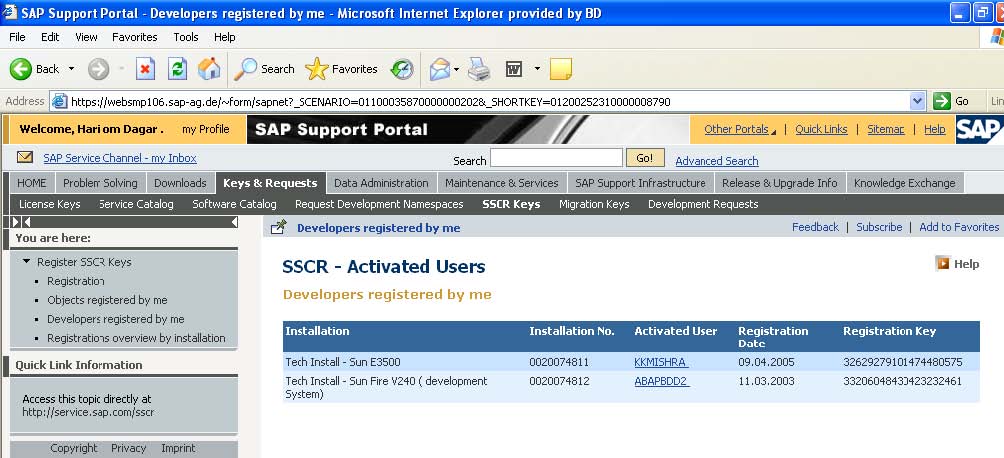Viewport: 1004px width, 458px height.
Task: Open the Help menu in menu bar
Action: click(225, 37)
